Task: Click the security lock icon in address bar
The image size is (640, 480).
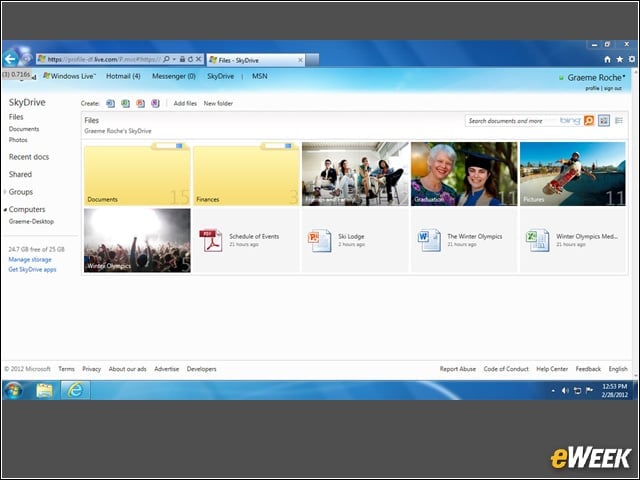Action: pos(182,60)
